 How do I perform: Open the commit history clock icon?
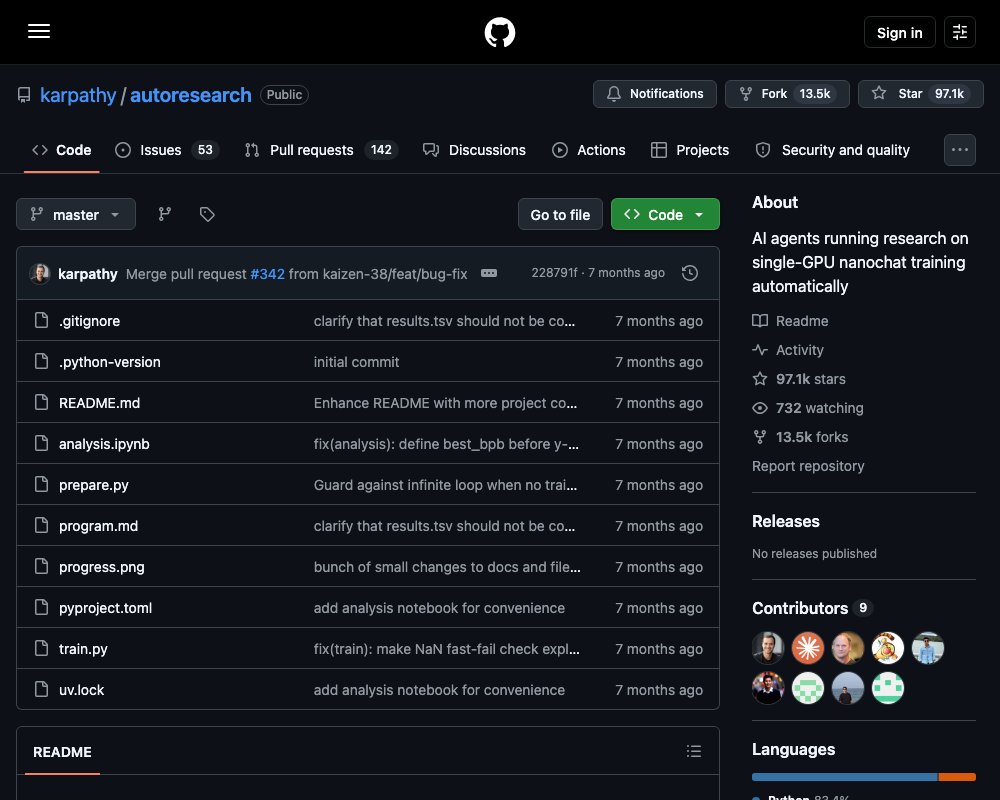pos(689,273)
